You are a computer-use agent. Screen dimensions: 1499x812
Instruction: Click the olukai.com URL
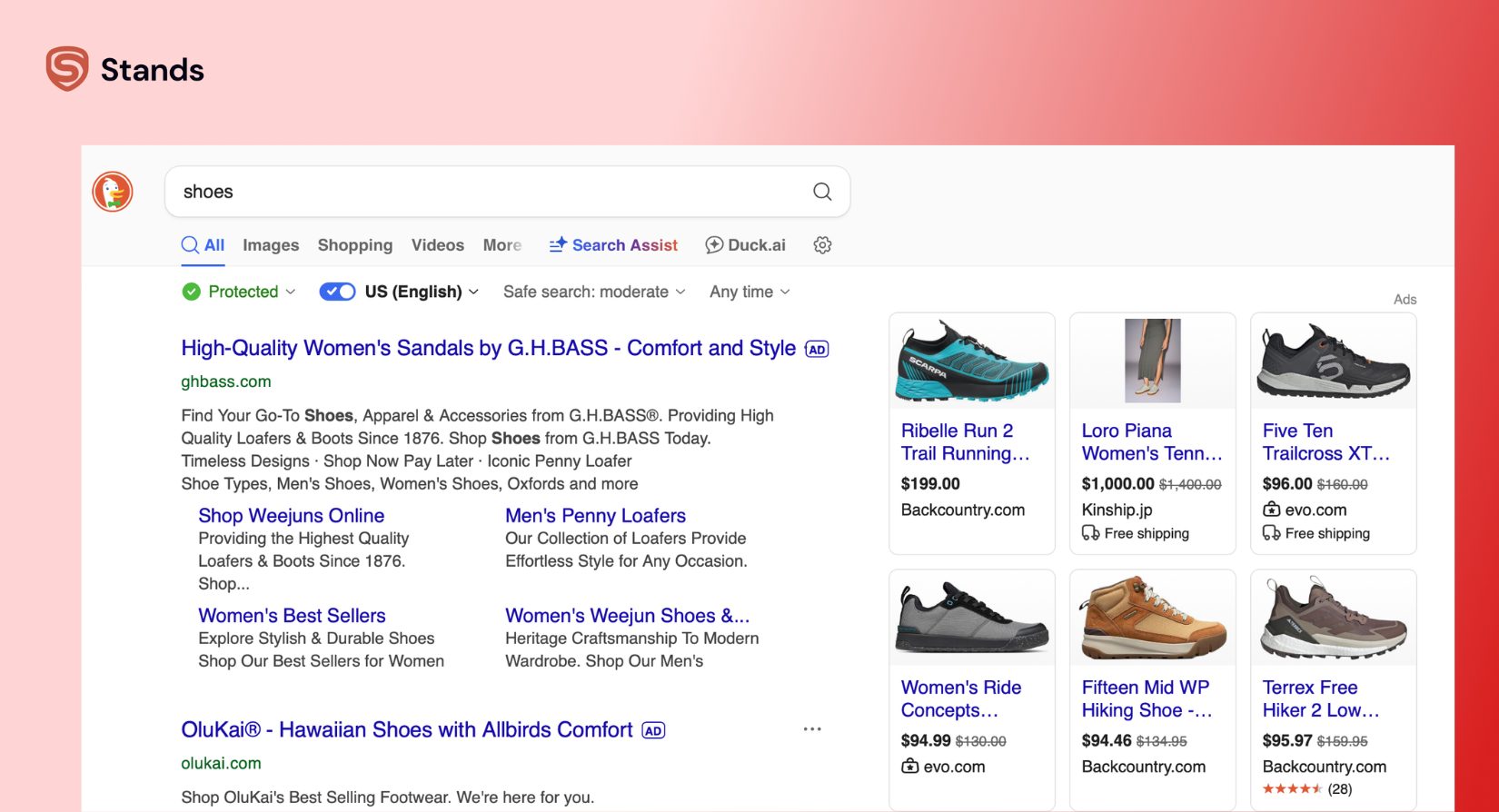[x=221, y=763]
